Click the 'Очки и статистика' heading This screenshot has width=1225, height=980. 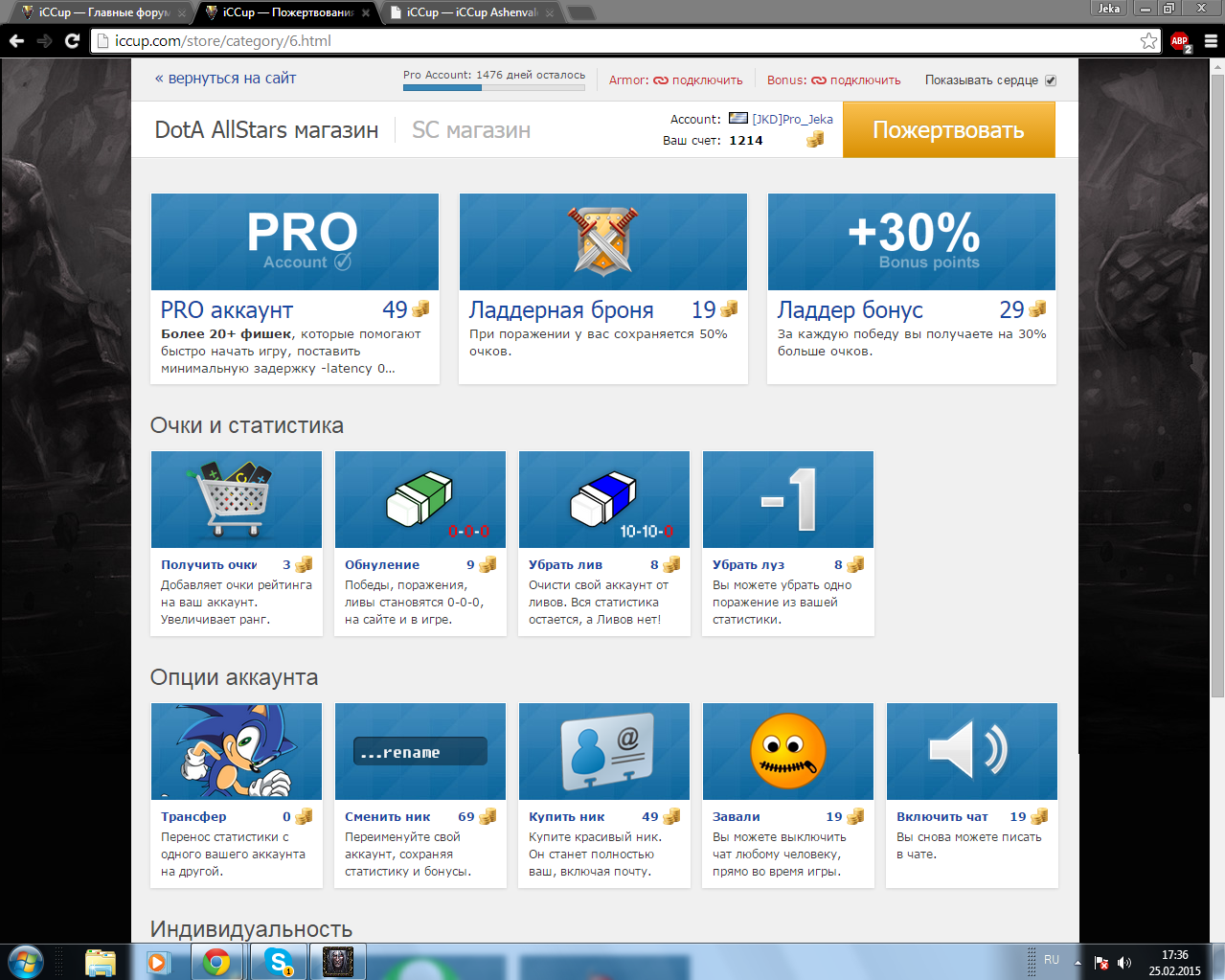247,425
